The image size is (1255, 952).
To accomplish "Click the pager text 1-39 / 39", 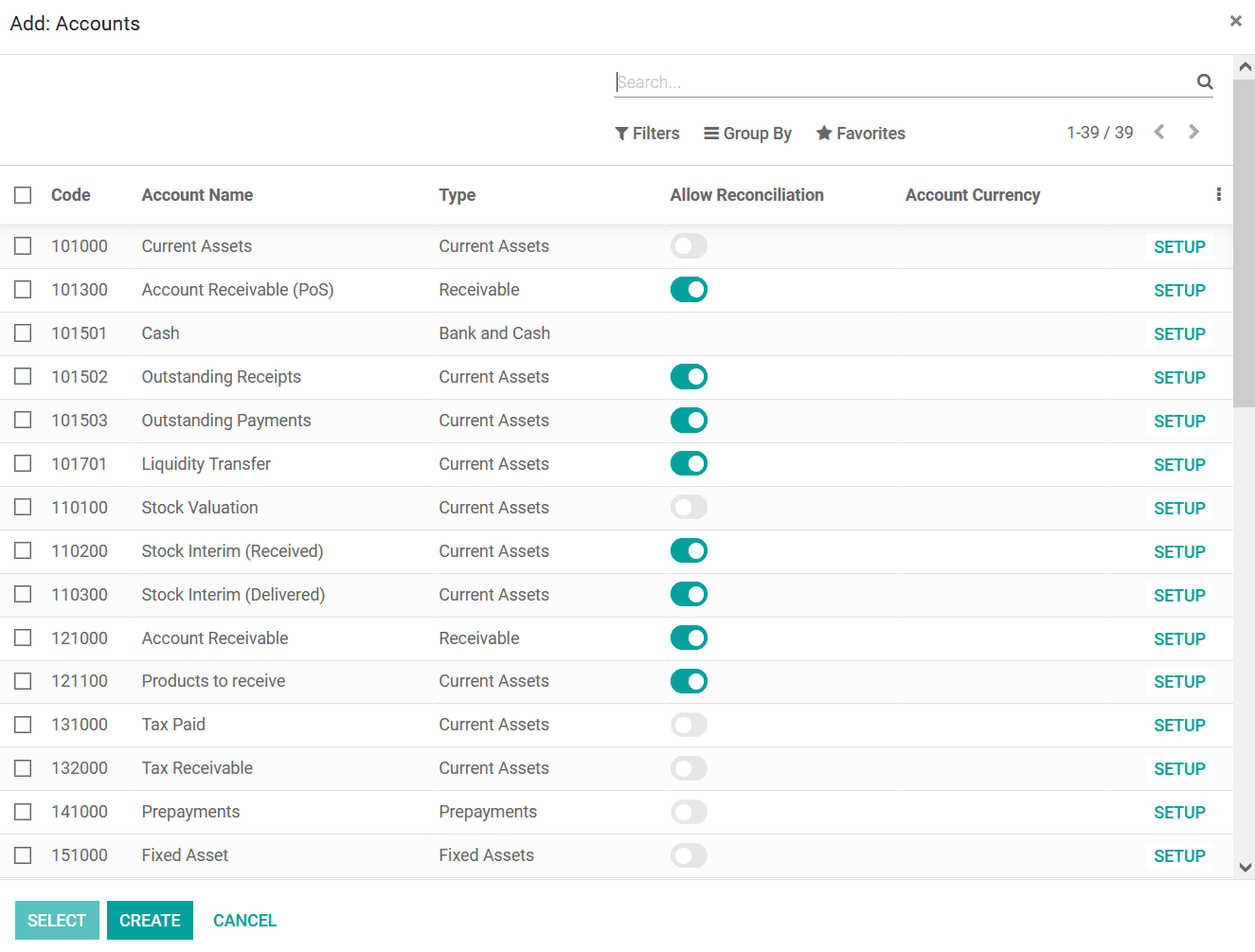I will pos(1100,133).
